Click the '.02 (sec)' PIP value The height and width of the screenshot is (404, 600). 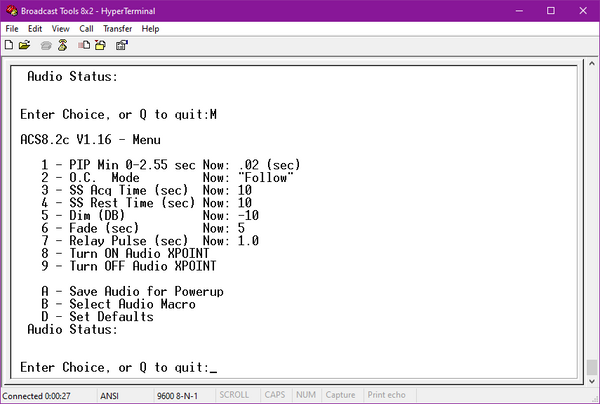269,165
